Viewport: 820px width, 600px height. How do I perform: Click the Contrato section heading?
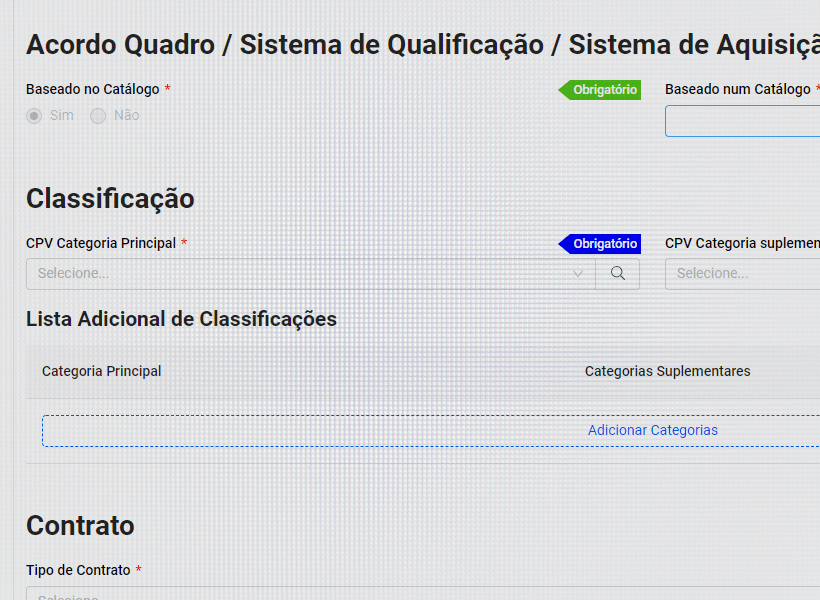coord(80,525)
